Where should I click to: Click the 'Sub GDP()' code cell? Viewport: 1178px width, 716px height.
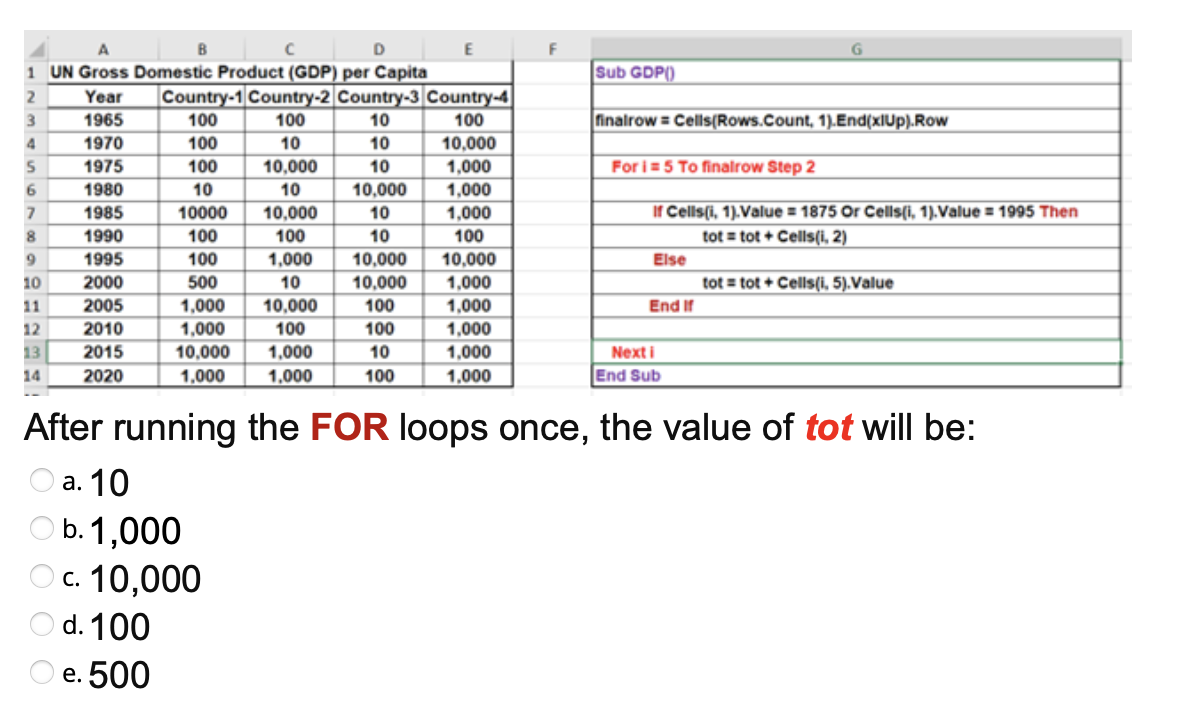coord(856,73)
